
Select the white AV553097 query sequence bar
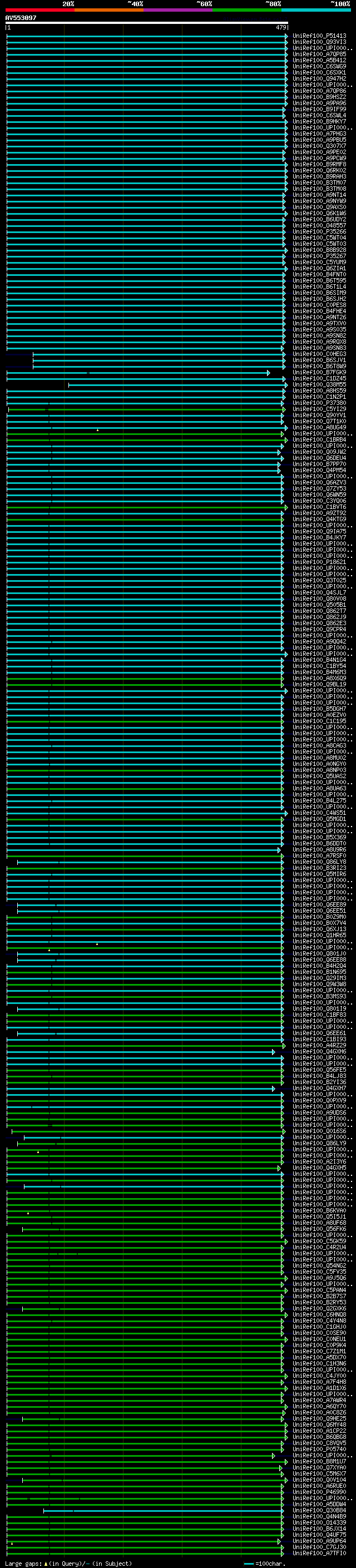point(147,22)
